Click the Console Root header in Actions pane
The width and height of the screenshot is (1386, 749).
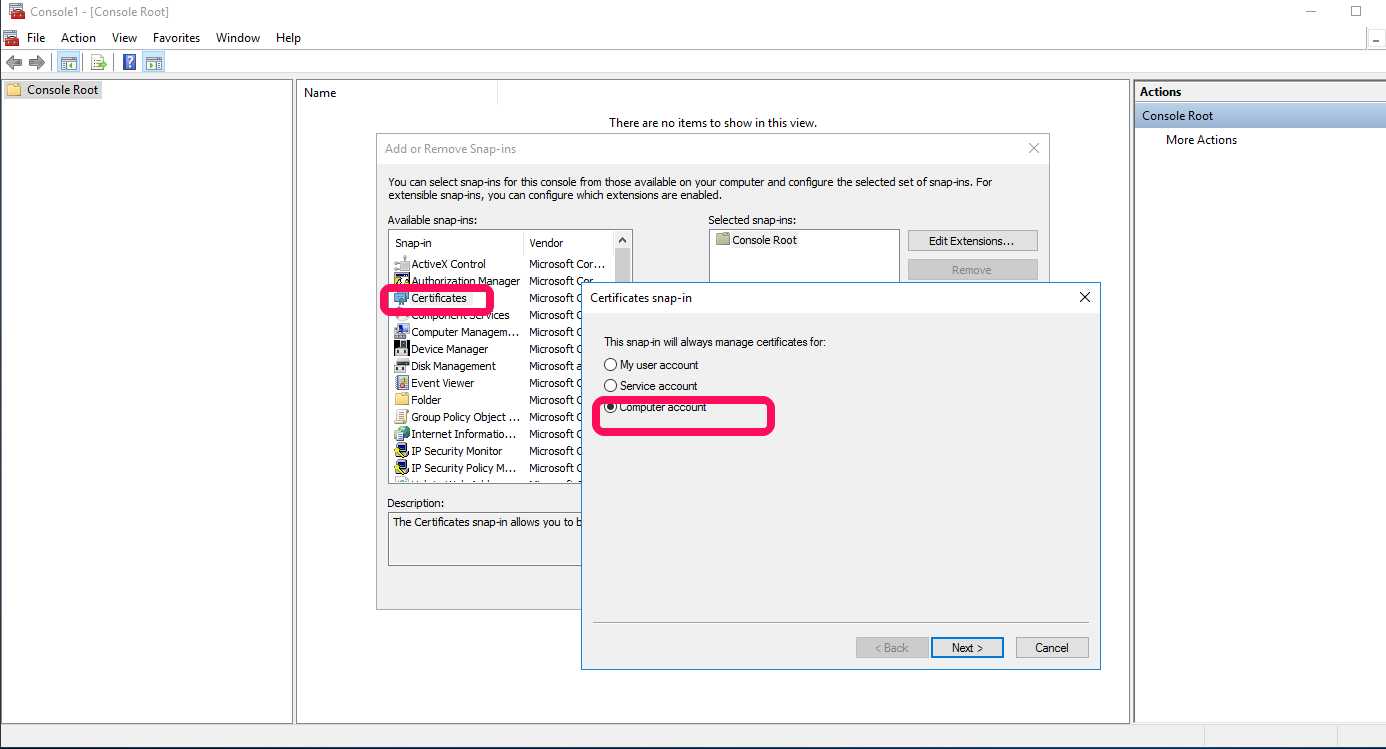1258,116
